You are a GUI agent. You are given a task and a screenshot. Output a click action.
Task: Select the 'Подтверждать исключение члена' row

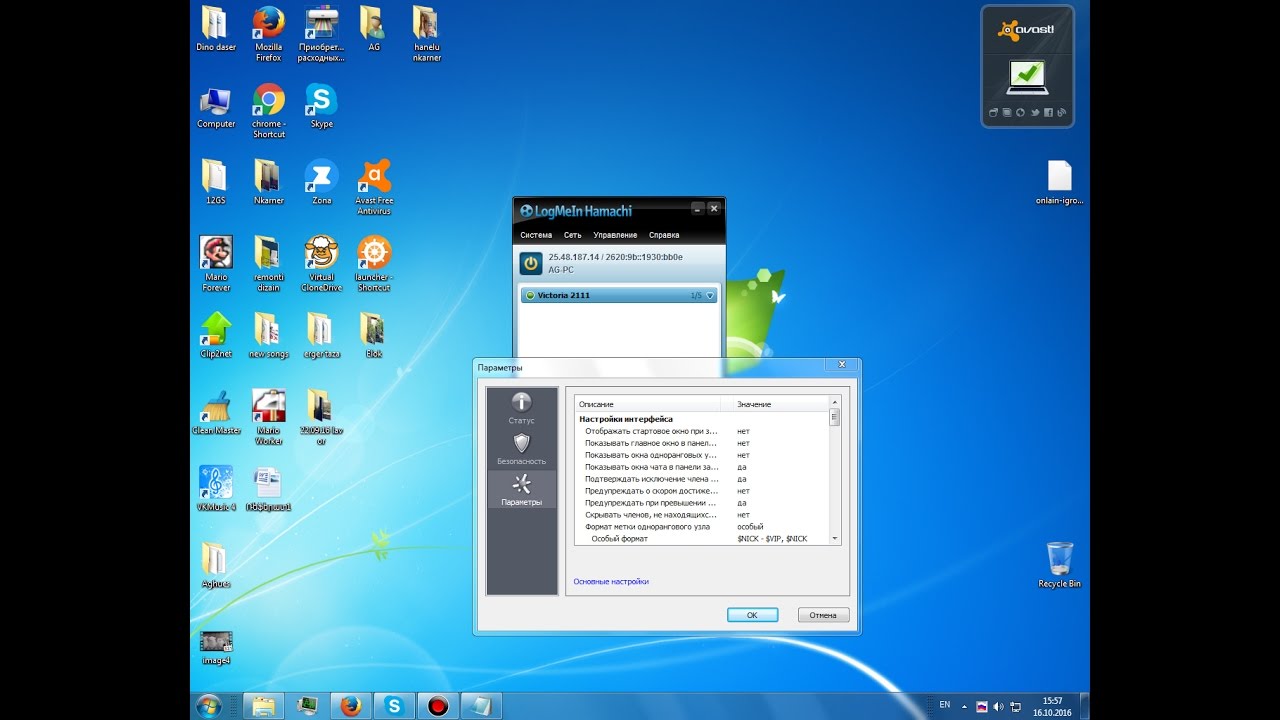coord(702,479)
